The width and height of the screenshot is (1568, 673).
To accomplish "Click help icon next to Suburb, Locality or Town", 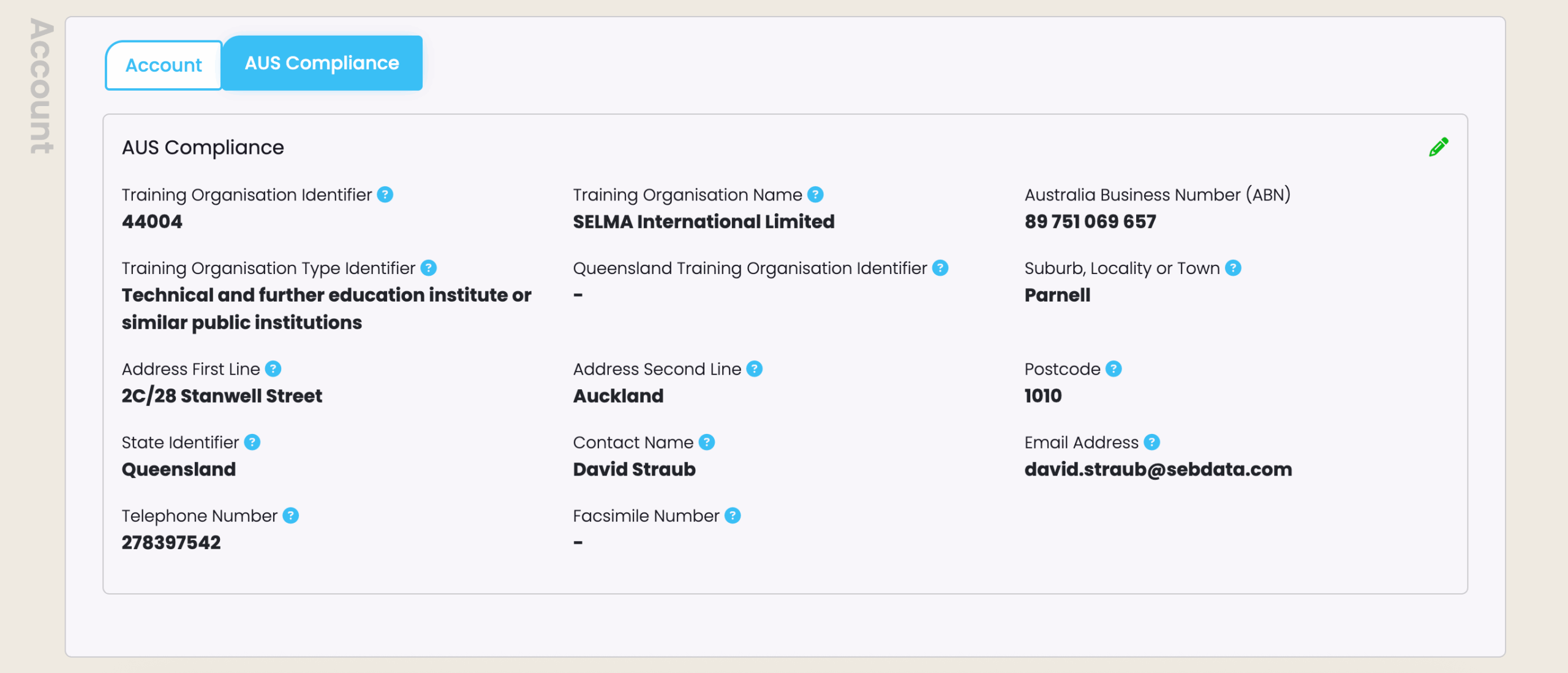I will coord(1233,268).
